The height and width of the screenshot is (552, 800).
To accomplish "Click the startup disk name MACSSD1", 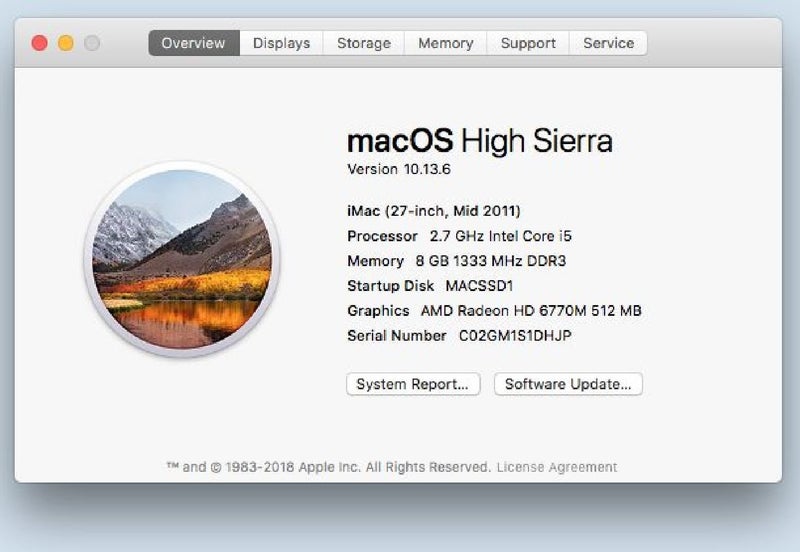I will pos(479,286).
